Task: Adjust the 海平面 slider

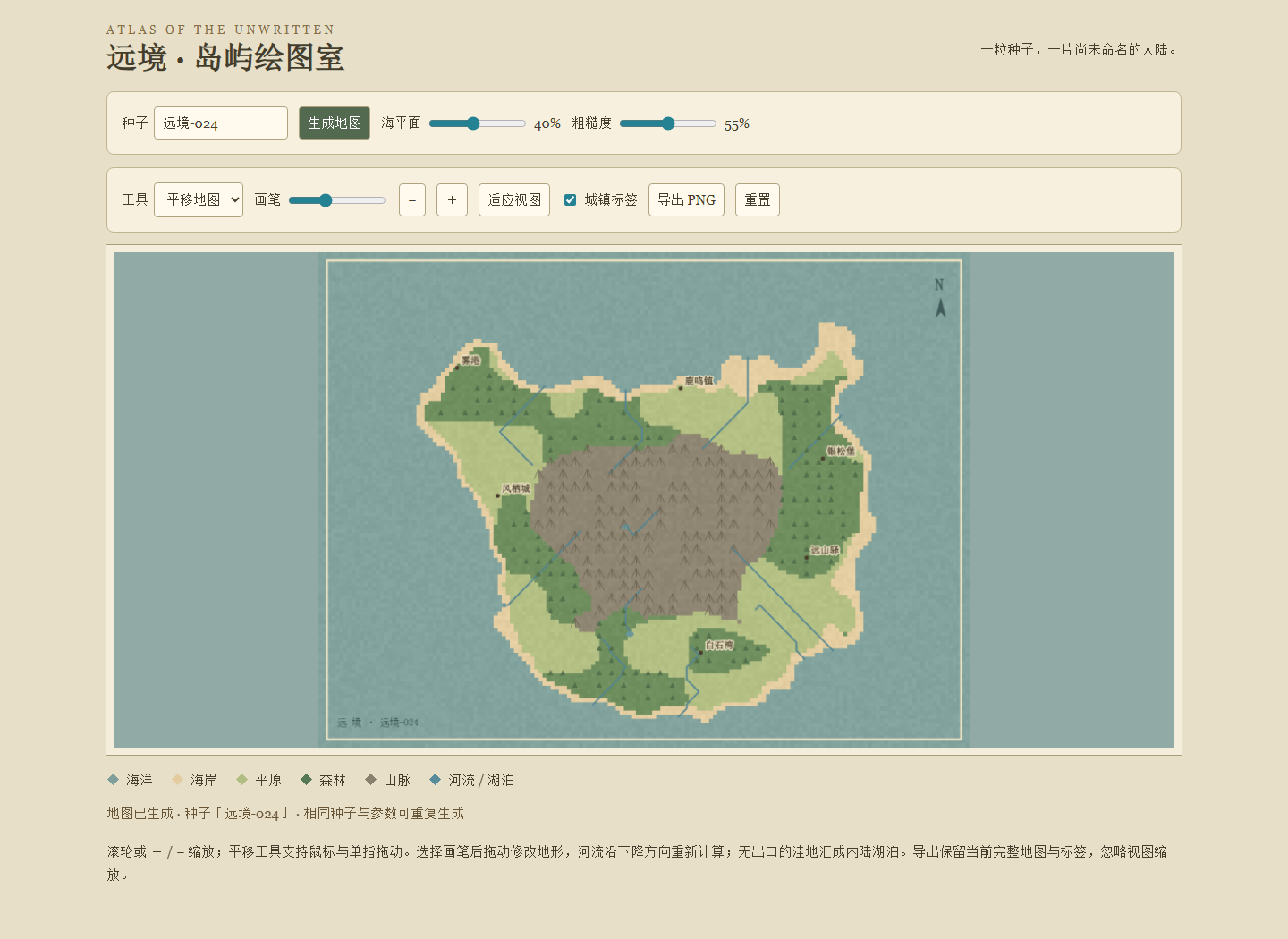Action: 478,123
